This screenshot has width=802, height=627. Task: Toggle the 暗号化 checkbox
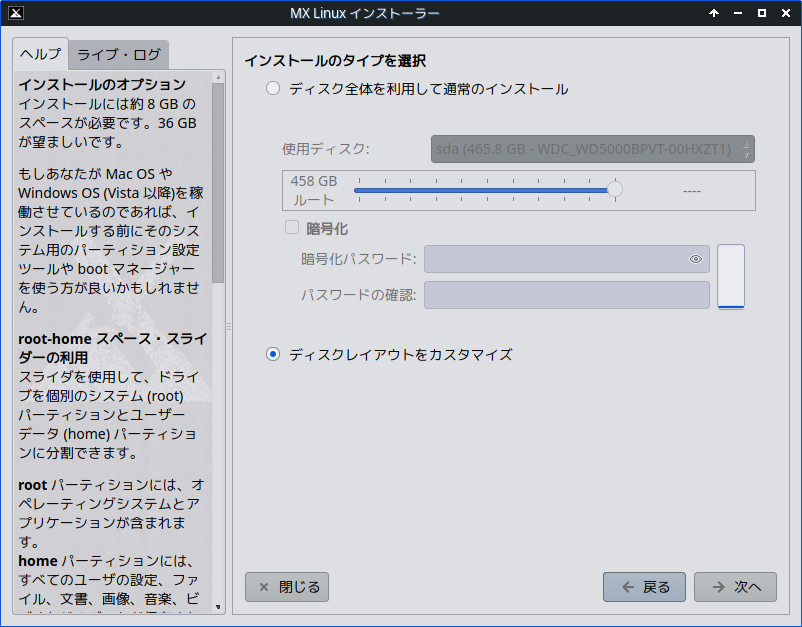tap(292, 228)
